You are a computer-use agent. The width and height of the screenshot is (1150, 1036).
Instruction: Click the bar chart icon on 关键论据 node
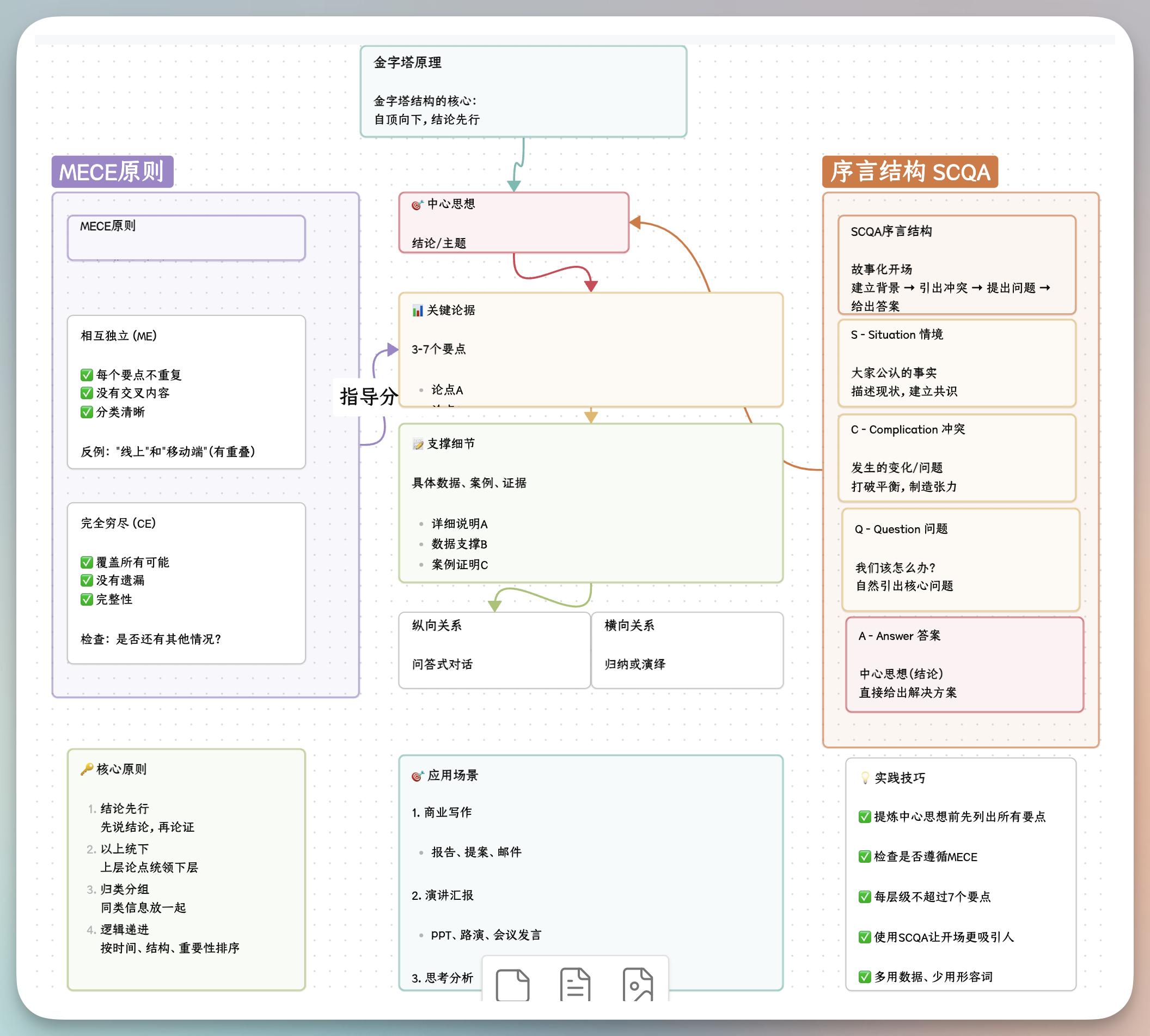point(417,309)
